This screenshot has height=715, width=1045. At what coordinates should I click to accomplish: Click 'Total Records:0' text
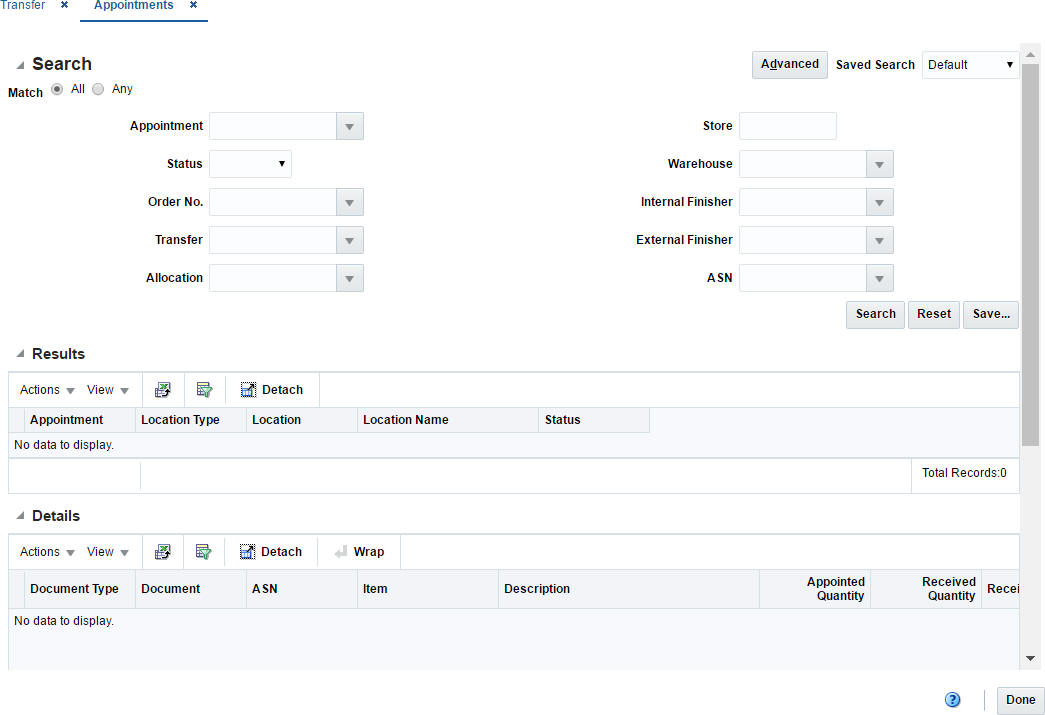click(964, 473)
